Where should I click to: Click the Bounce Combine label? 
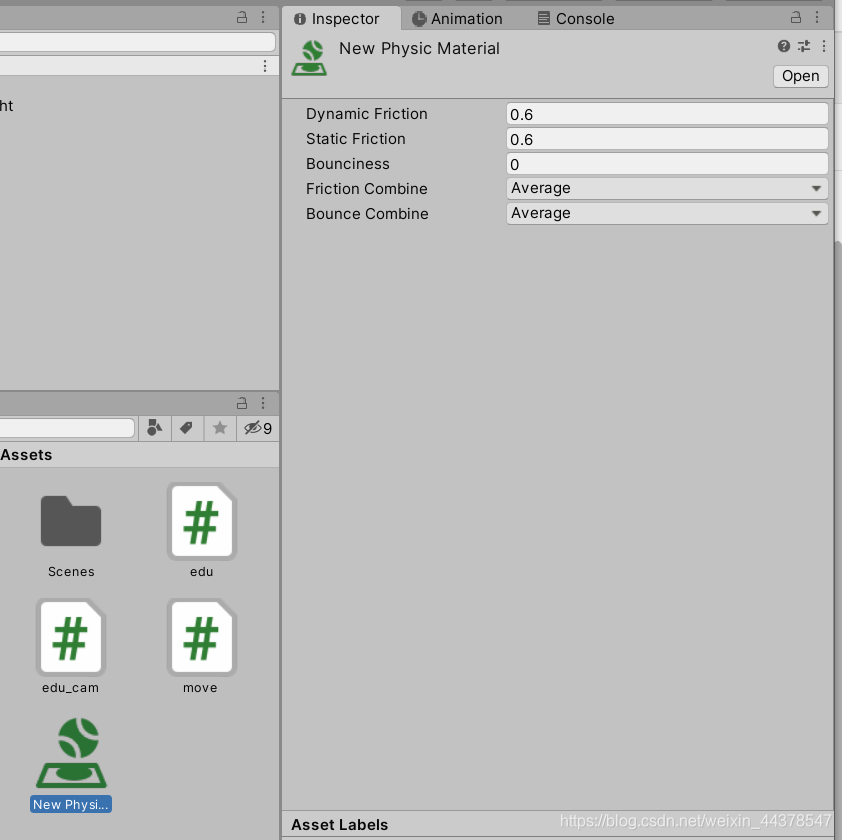[367, 214]
